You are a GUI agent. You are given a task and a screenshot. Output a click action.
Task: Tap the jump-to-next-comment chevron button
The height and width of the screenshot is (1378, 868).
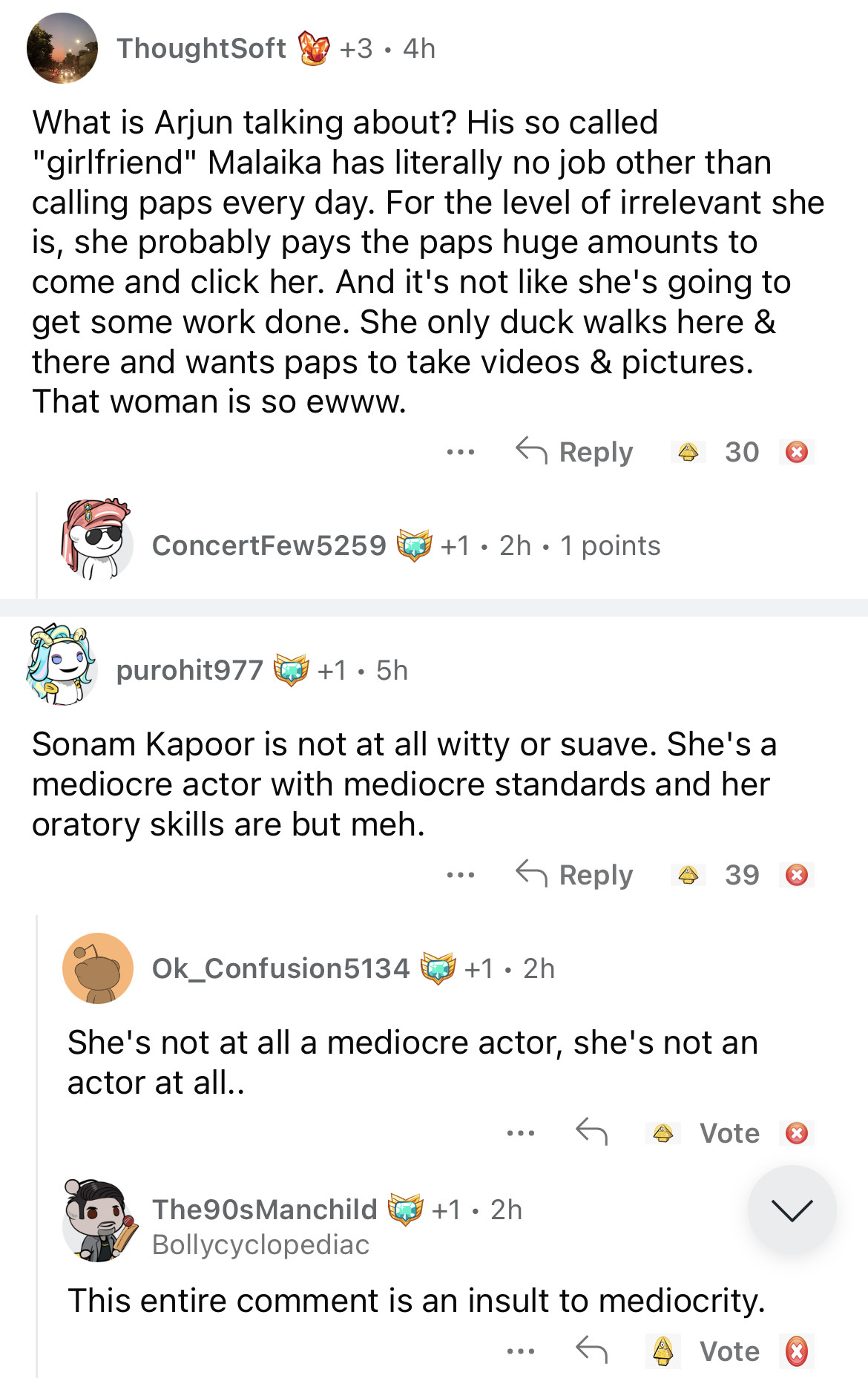[x=792, y=1210]
